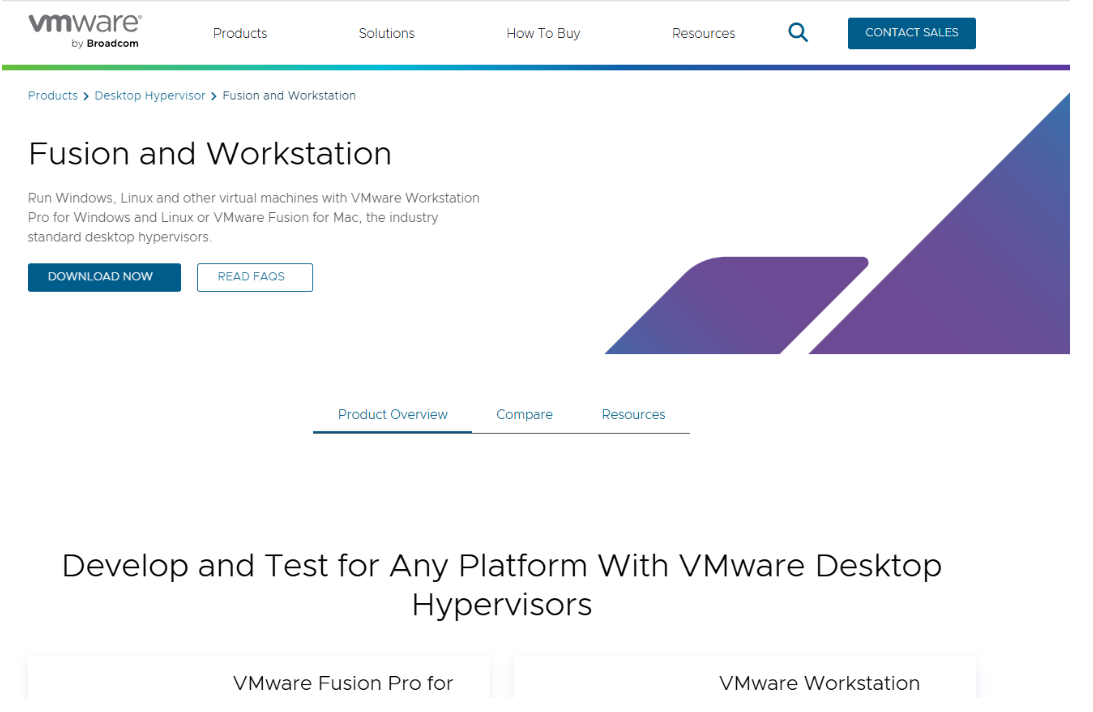Open the Solutions navigation menu
Image resolution: width=1093 pixels, height=712 pixels.
(386, 33)
